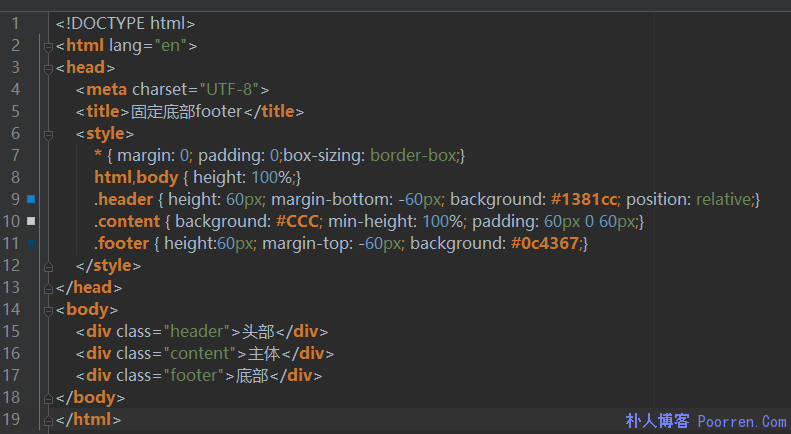Collapse the html tag fold marker
Screen dimensions: 791x434
click(x=47, y=45)
